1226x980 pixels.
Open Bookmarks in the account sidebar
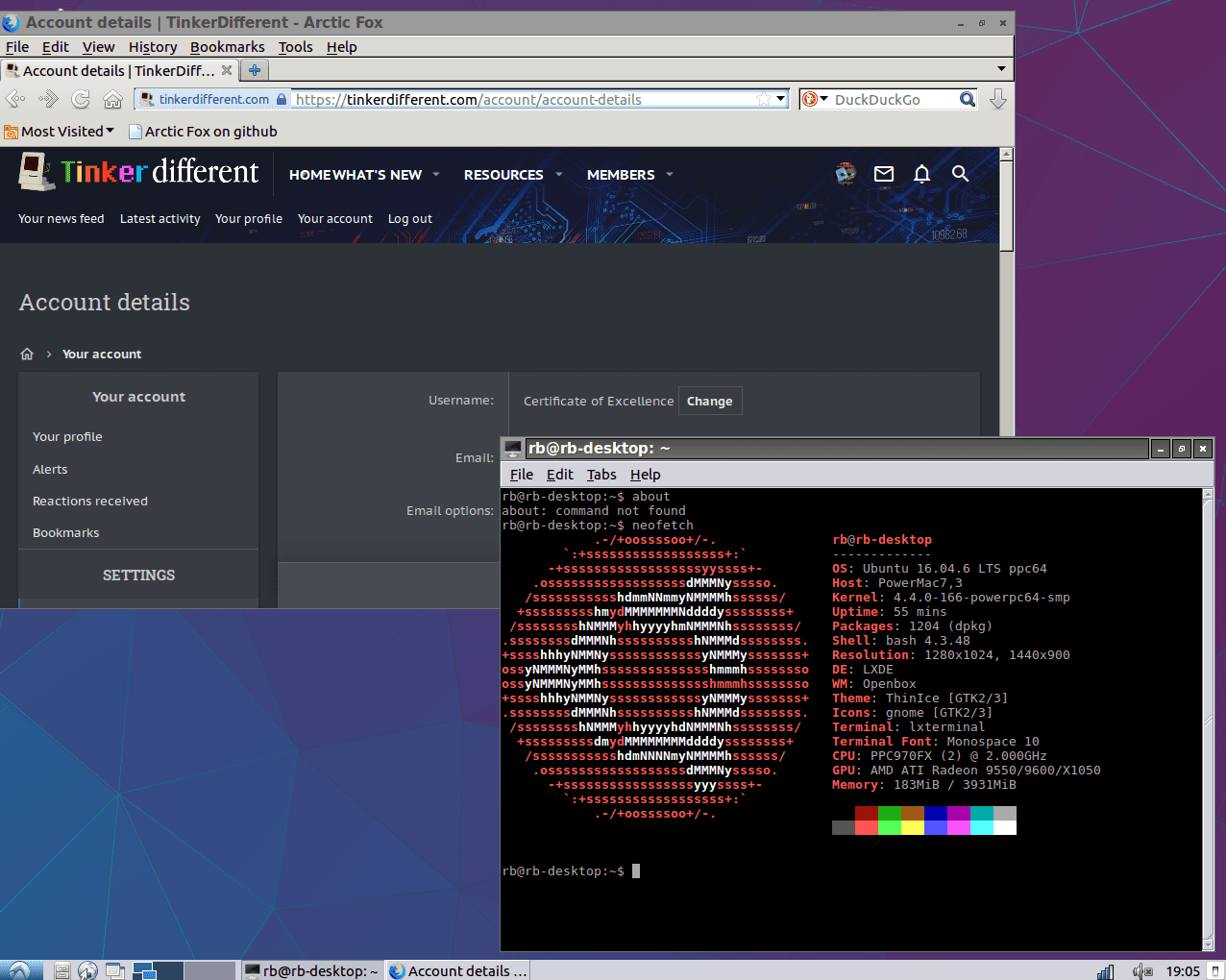point(66,532)
